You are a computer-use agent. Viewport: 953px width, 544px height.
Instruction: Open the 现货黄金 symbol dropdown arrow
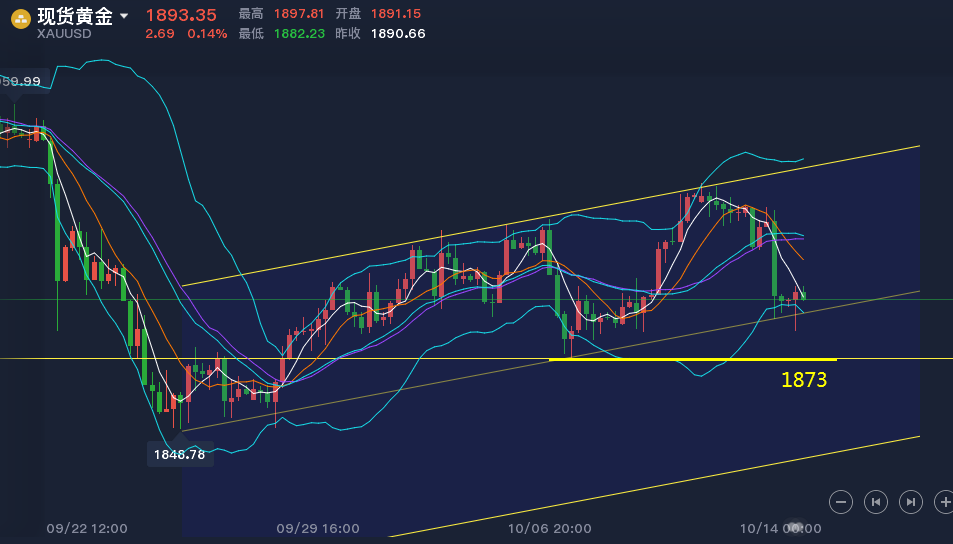[x=124, y=16]
